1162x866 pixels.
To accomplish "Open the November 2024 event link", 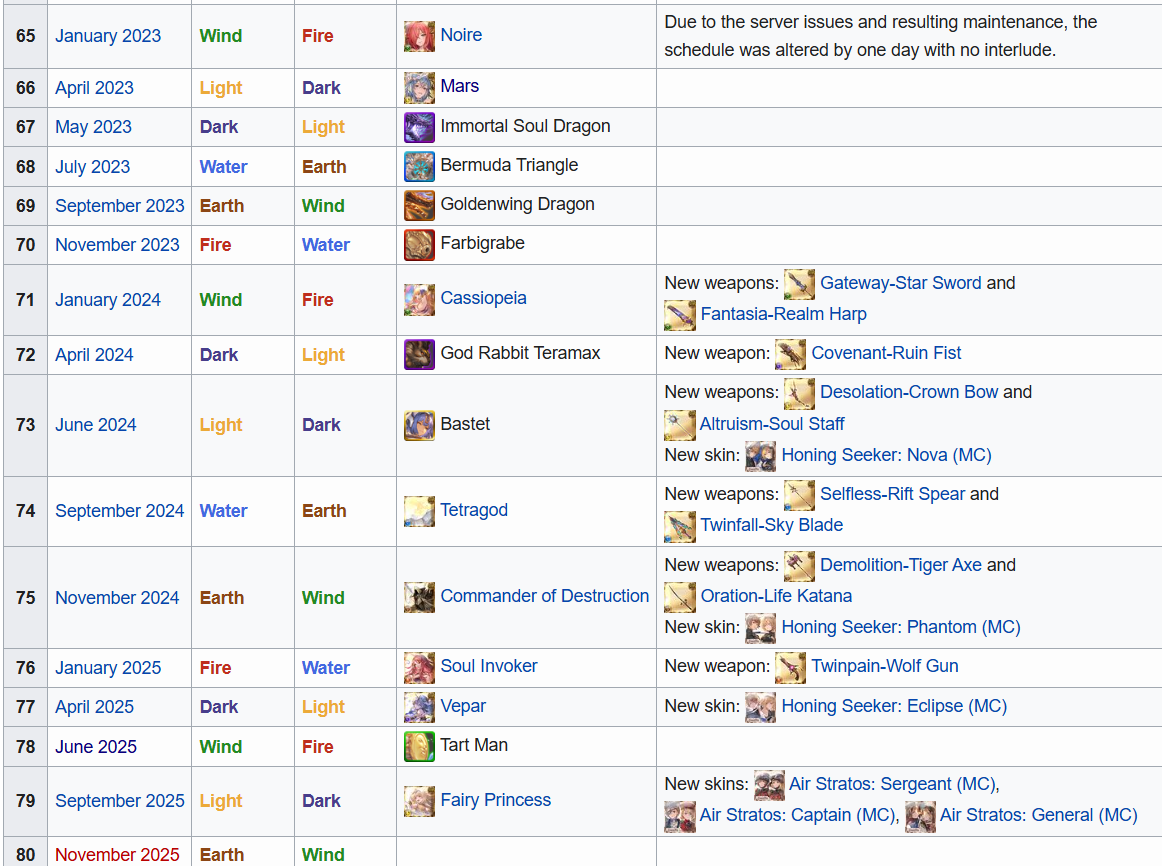I will coord(117,597).
